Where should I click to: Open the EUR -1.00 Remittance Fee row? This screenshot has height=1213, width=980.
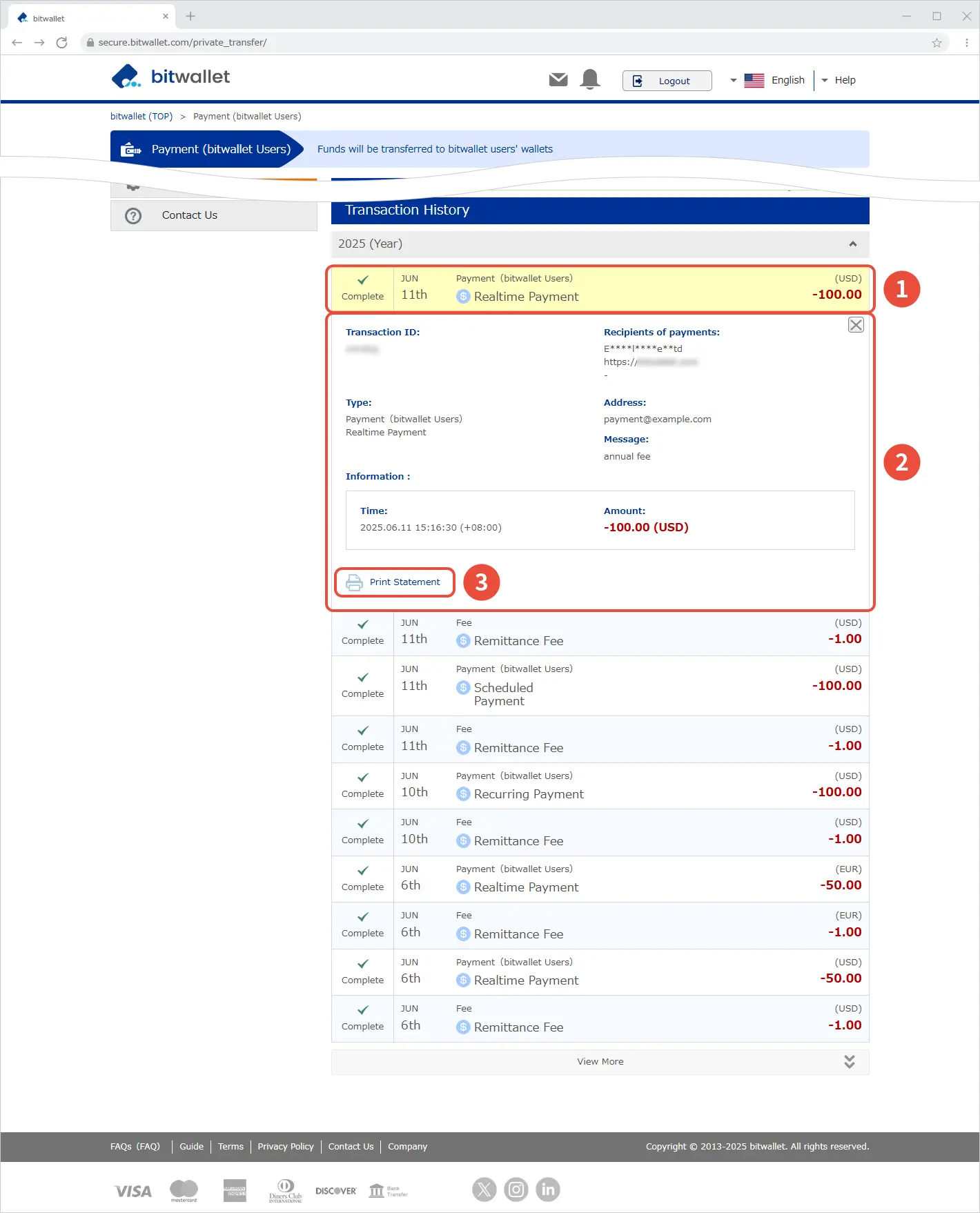pos(600,926)
